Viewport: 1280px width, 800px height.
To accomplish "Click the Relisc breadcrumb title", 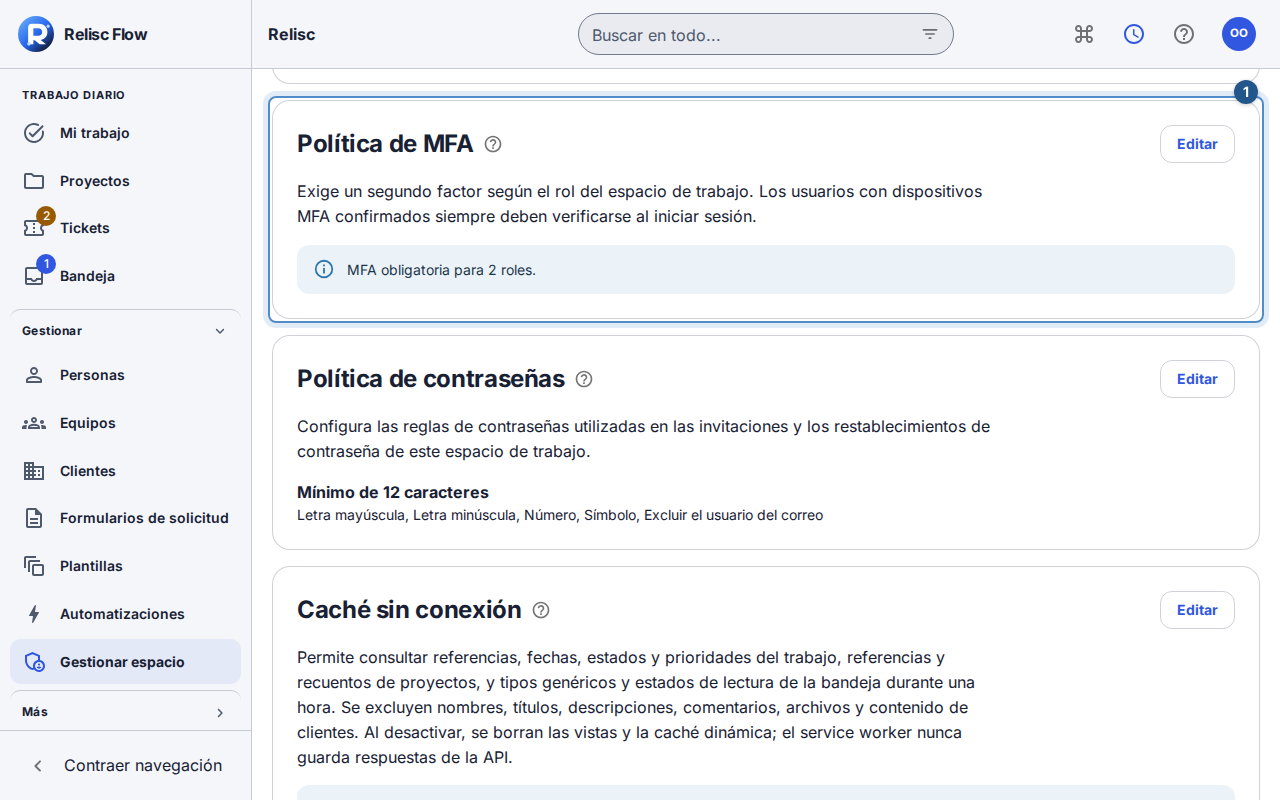I will 291,34.
